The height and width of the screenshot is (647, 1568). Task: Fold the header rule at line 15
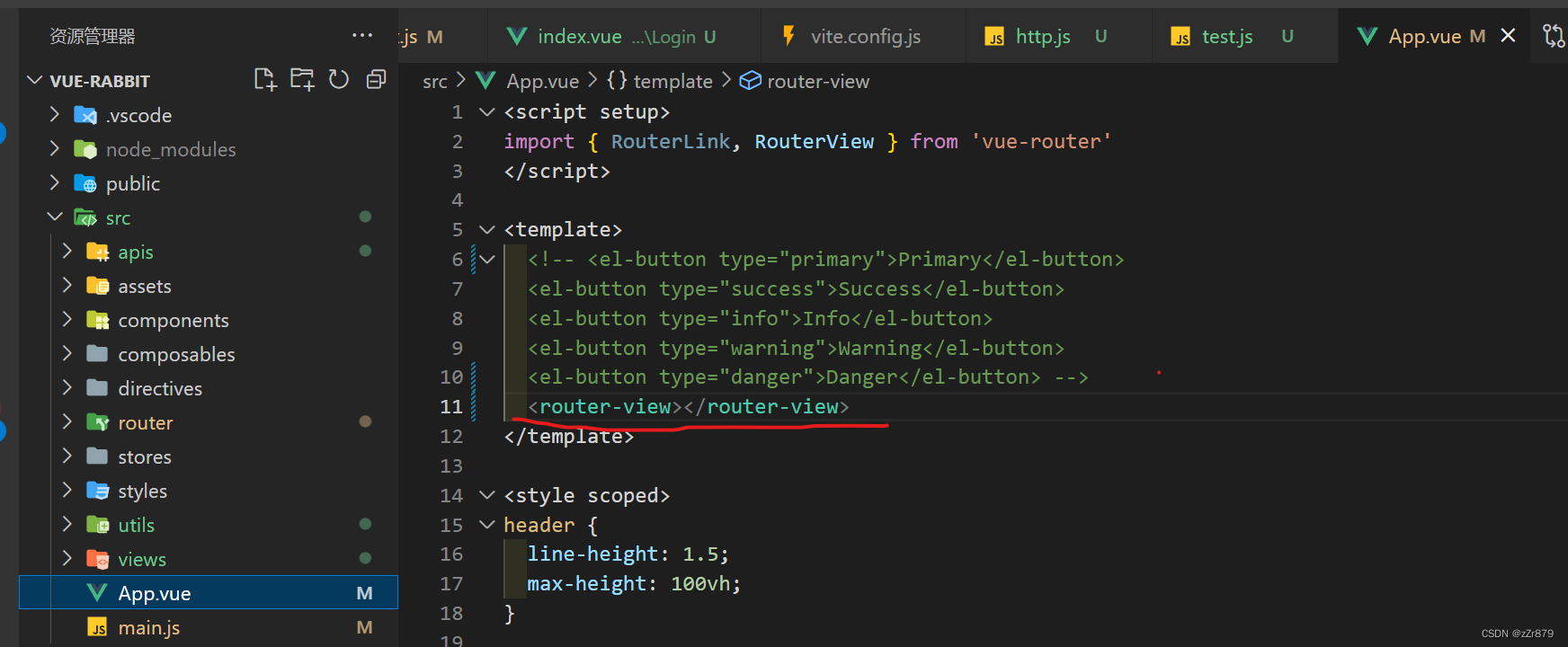[x=487, y=525]
